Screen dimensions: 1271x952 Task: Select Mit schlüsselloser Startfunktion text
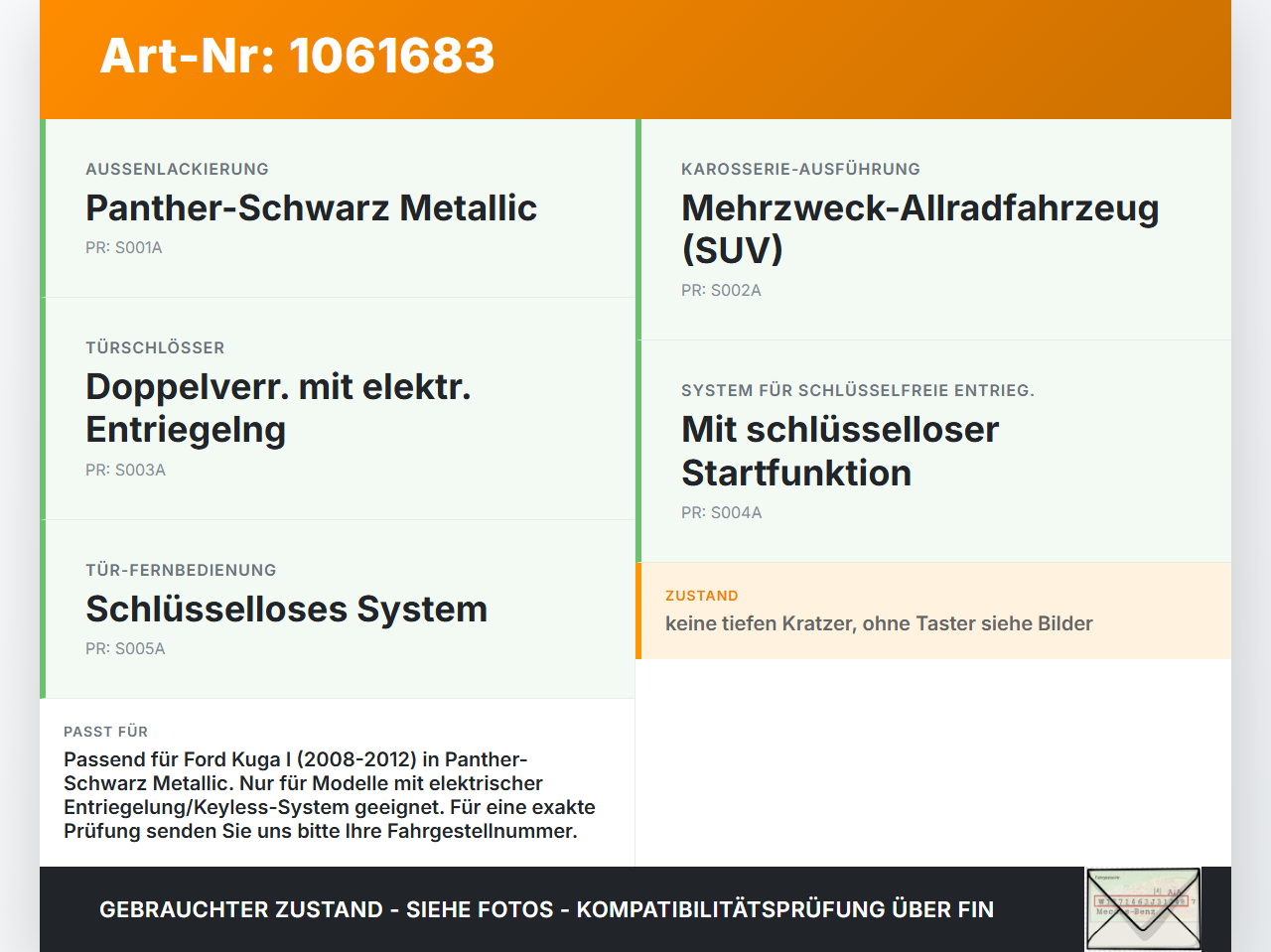pos(840,451)
